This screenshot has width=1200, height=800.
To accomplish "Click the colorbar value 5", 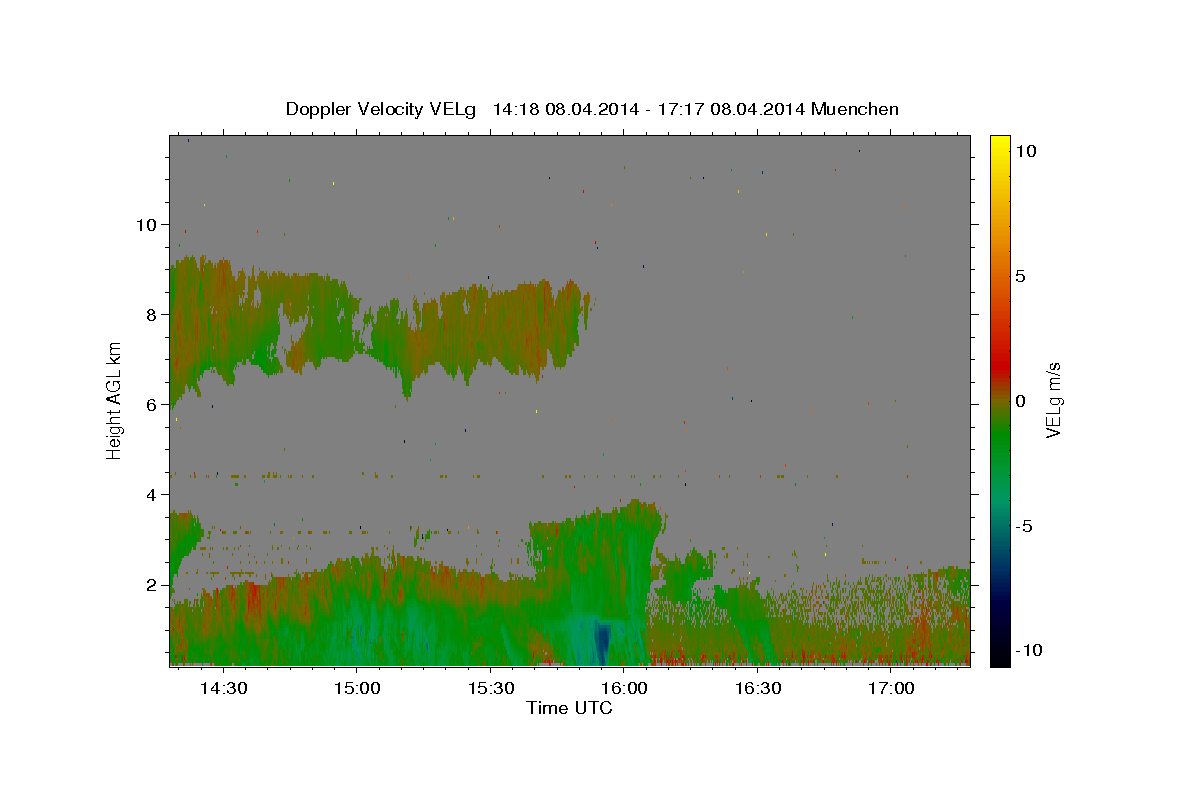I will (x=1020, y=276).
